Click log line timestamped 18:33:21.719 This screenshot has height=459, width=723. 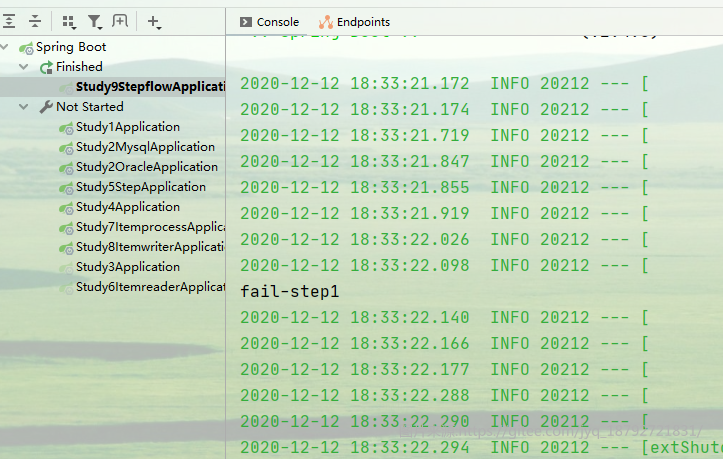[x=444, y=135]
